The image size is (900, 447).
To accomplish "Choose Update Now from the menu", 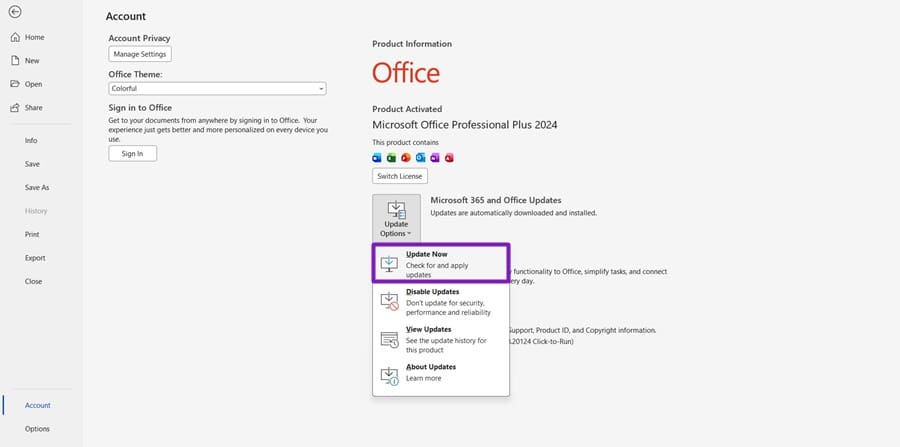I will tap(441, 263).
